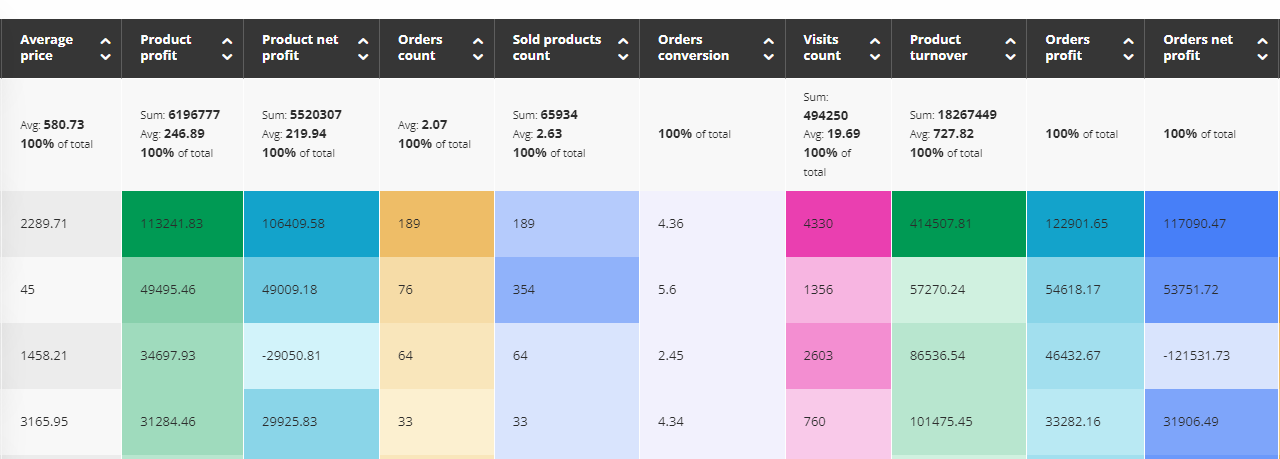This screenshot has height=459, width=1280.
Task: Click the down arrow in Orders conversion header
Action: 768,57
